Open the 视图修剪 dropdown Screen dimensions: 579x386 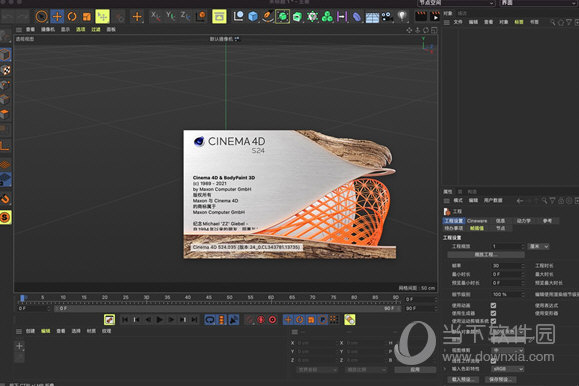tap(508, 350)
